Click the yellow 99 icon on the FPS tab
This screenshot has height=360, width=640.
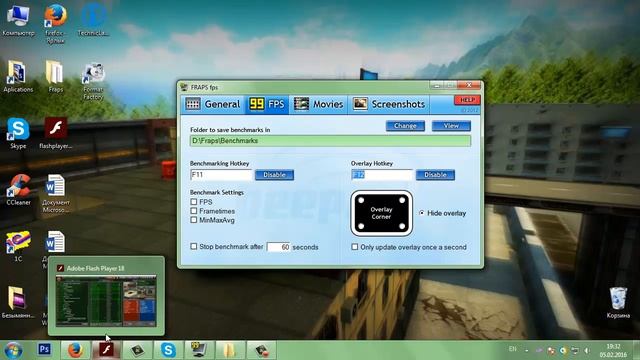[x=257, y=104]
